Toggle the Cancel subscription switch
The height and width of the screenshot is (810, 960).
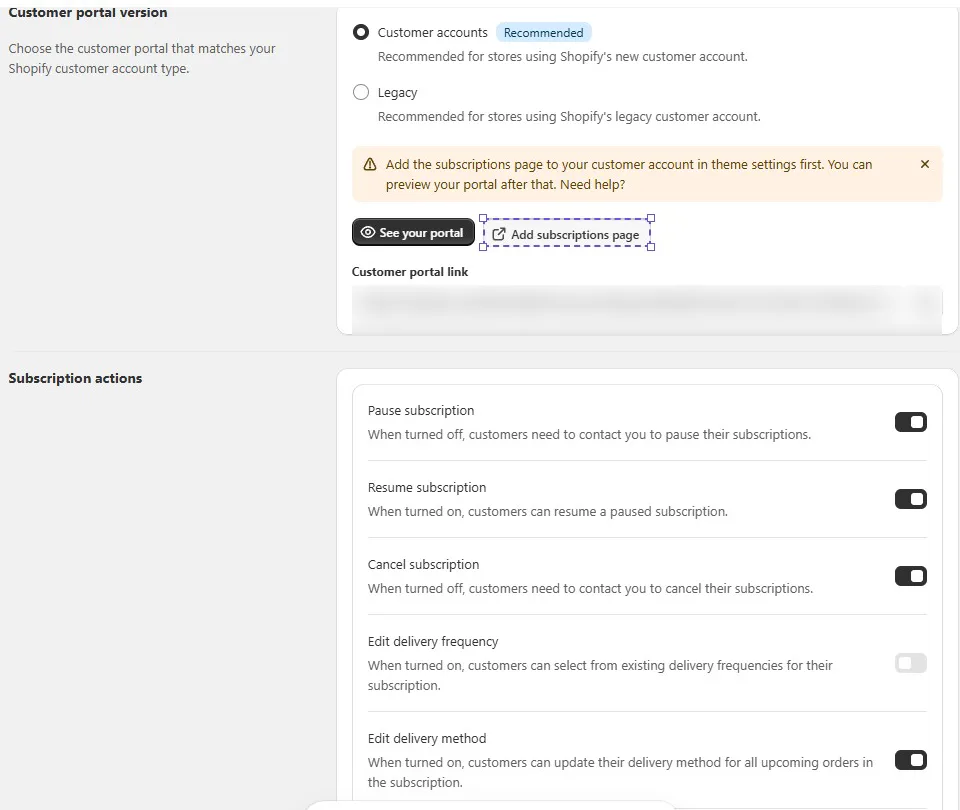pos(910,576)
